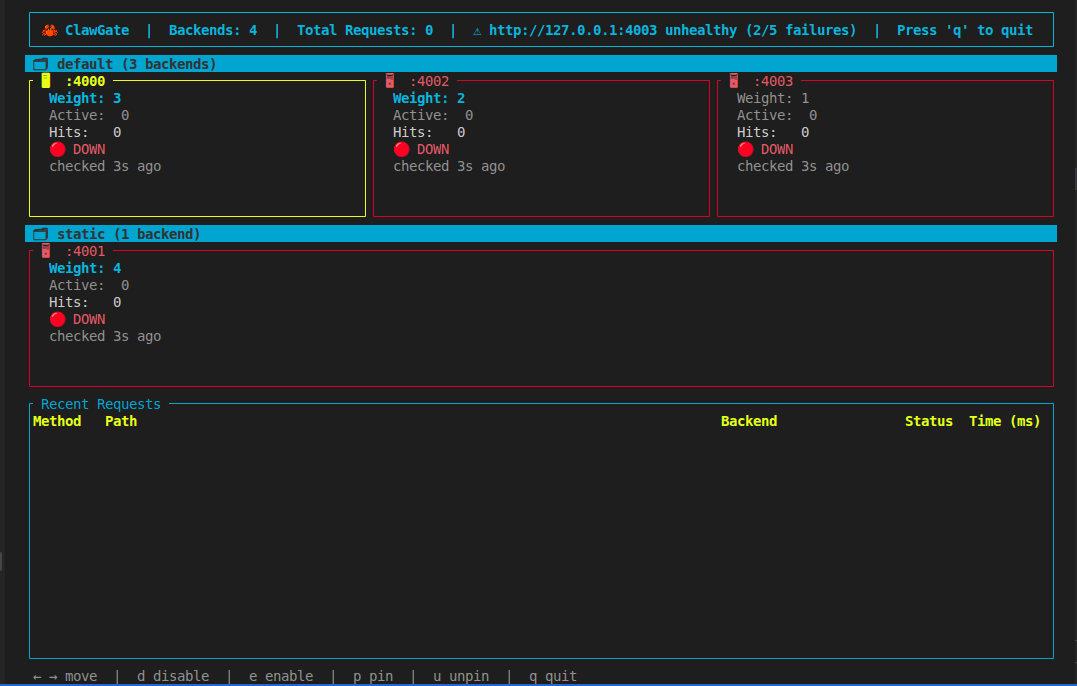
Task: Click the 'q quit' footer shortcut hint
Action: click(x=553, y=676)
